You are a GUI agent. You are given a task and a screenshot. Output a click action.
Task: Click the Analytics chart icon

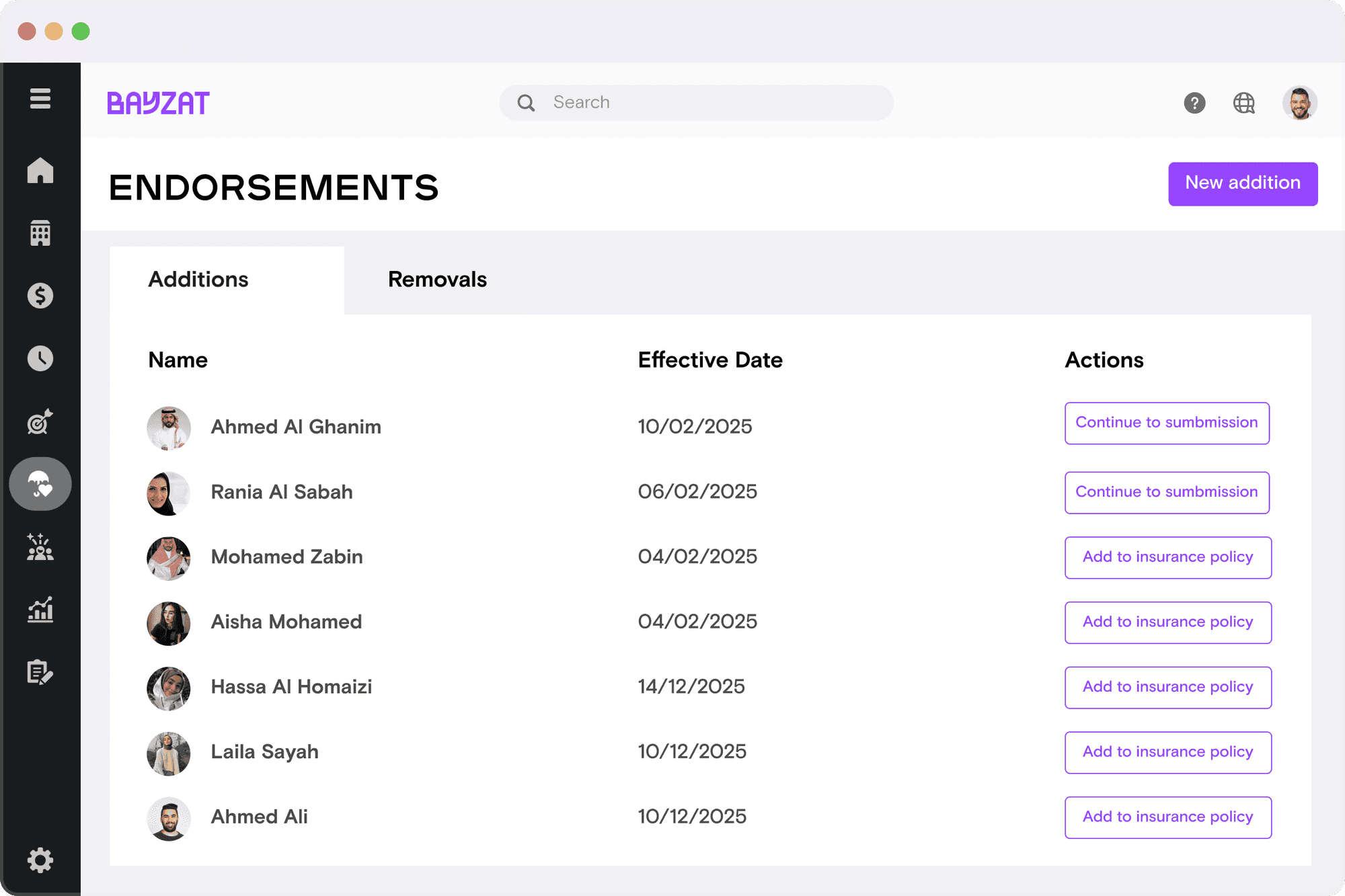coord(40,610)
